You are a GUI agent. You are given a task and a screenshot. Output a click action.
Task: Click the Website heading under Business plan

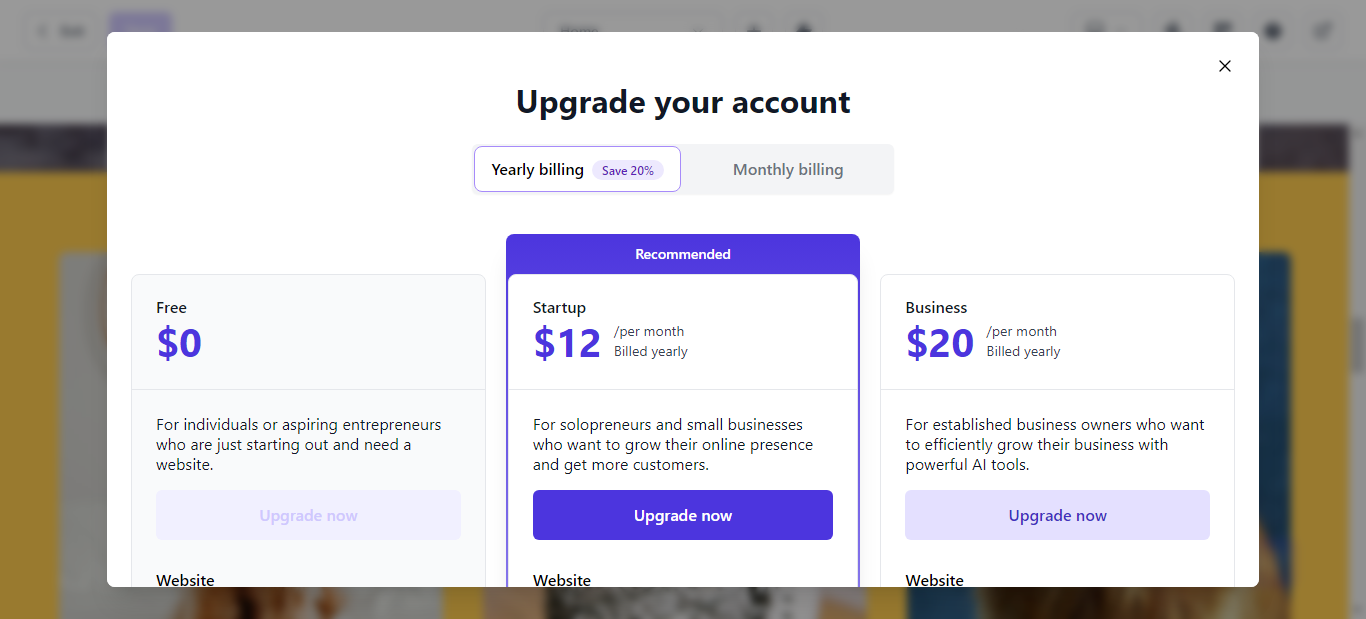935,580
